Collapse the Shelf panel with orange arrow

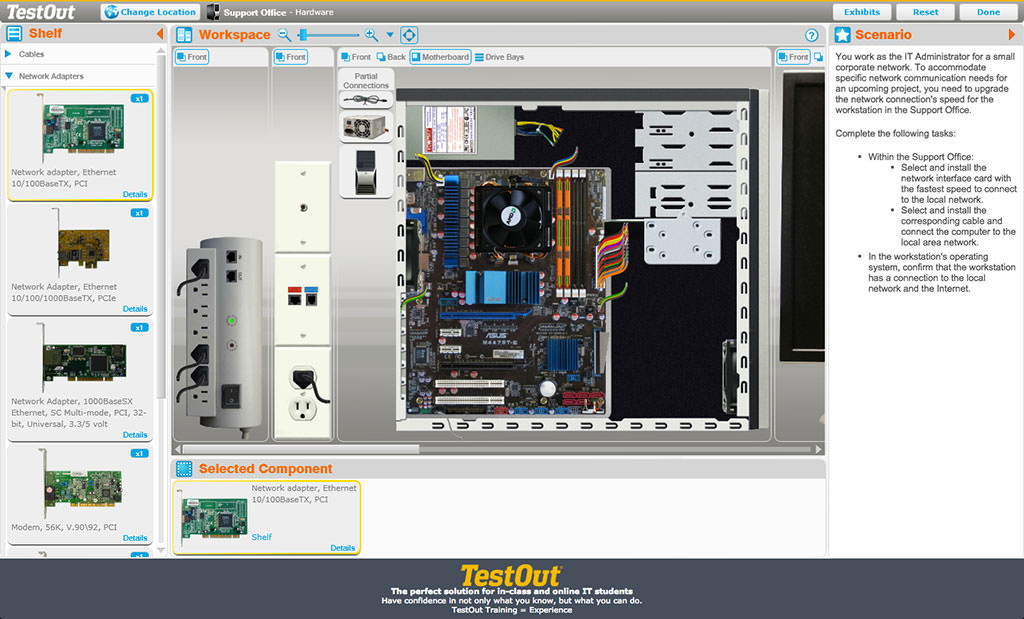(x=160, y=34)
